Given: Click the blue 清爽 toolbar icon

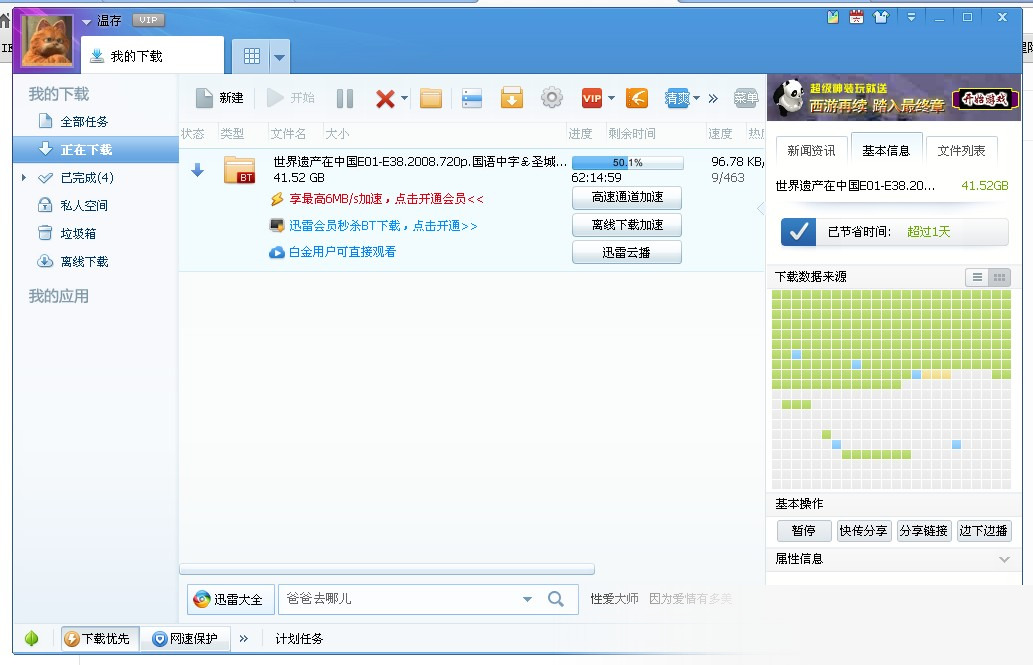Looking at the screenshot, I should tap(677, 98).
